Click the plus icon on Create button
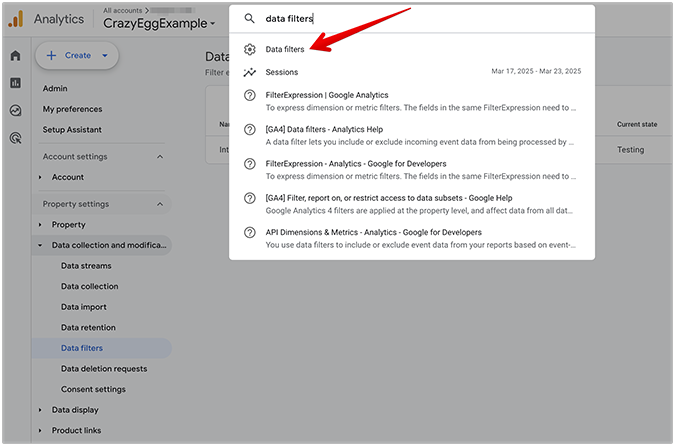 (51, 56)
